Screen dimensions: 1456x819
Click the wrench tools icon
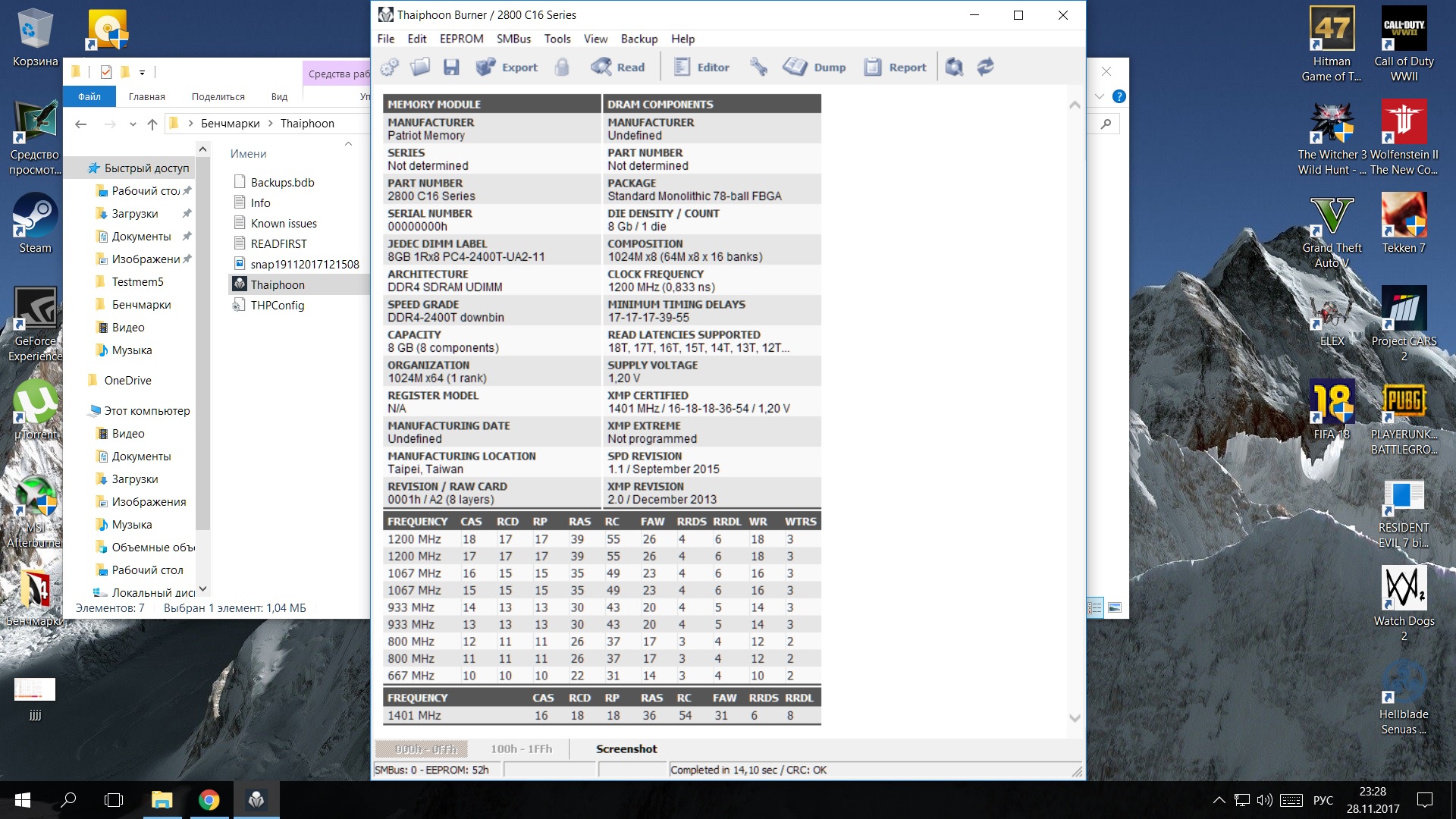758,67
